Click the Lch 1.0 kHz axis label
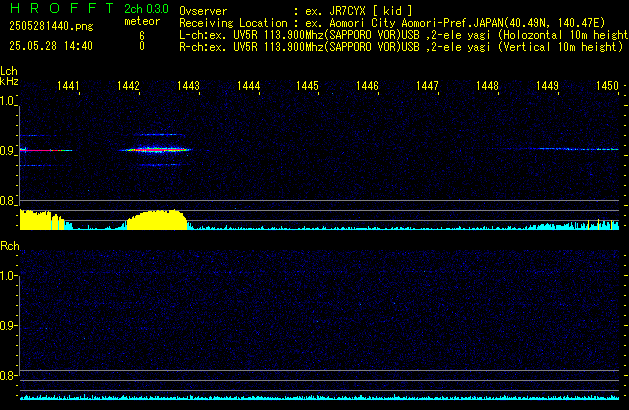 [x=7, y=101]
